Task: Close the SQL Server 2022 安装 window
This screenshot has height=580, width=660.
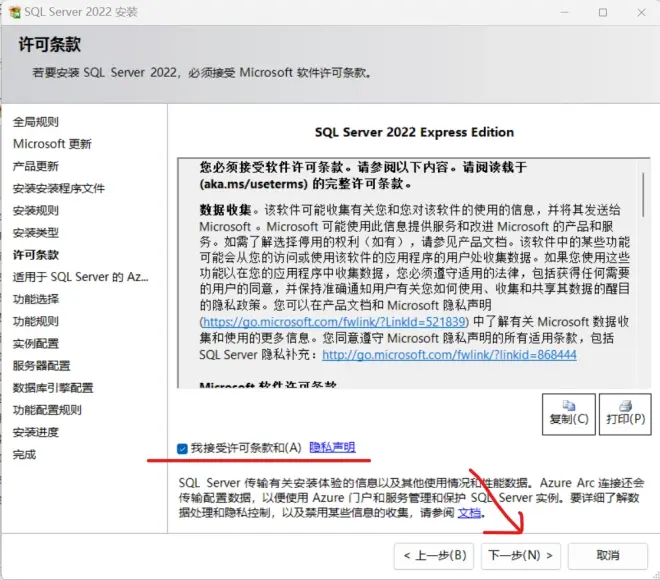Action: [x=641, y=12]
